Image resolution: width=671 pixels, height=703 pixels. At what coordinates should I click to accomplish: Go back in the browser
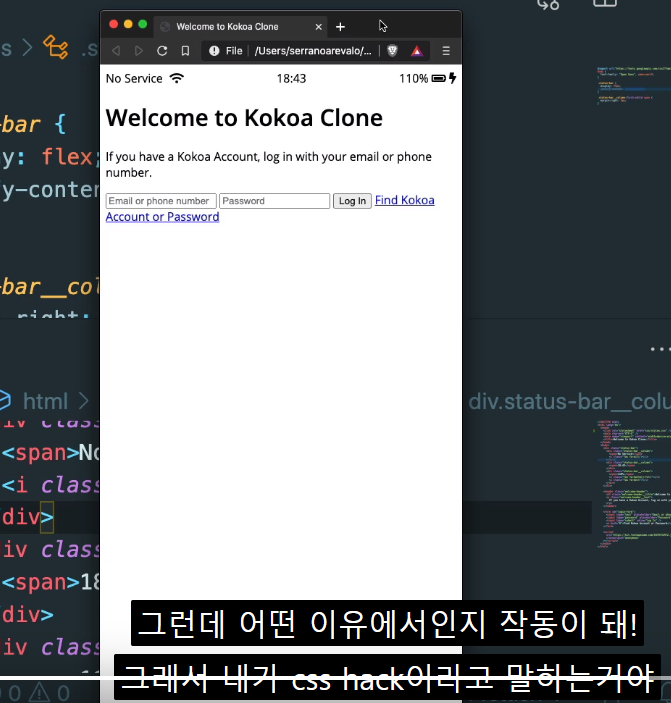coord(116,51)
